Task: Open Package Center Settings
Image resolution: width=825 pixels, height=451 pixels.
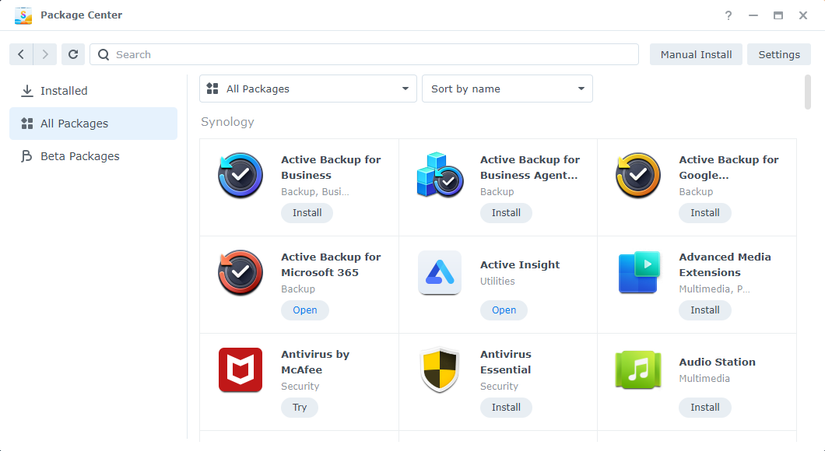Action: point(779,54)
